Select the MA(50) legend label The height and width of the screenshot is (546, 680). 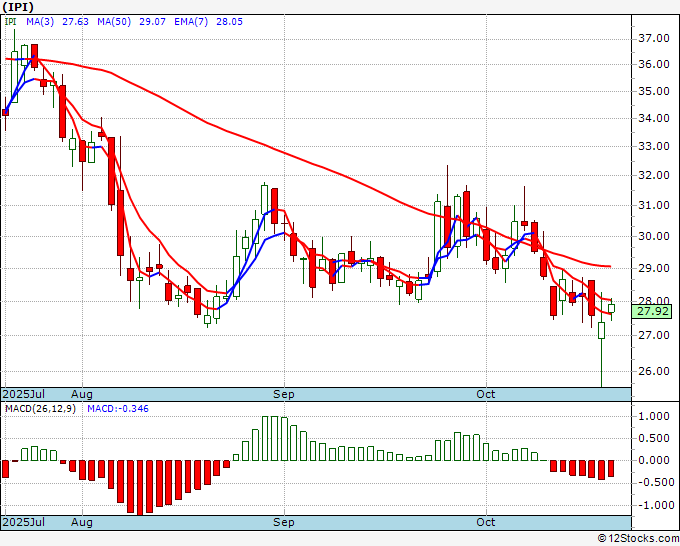[114, 22]
